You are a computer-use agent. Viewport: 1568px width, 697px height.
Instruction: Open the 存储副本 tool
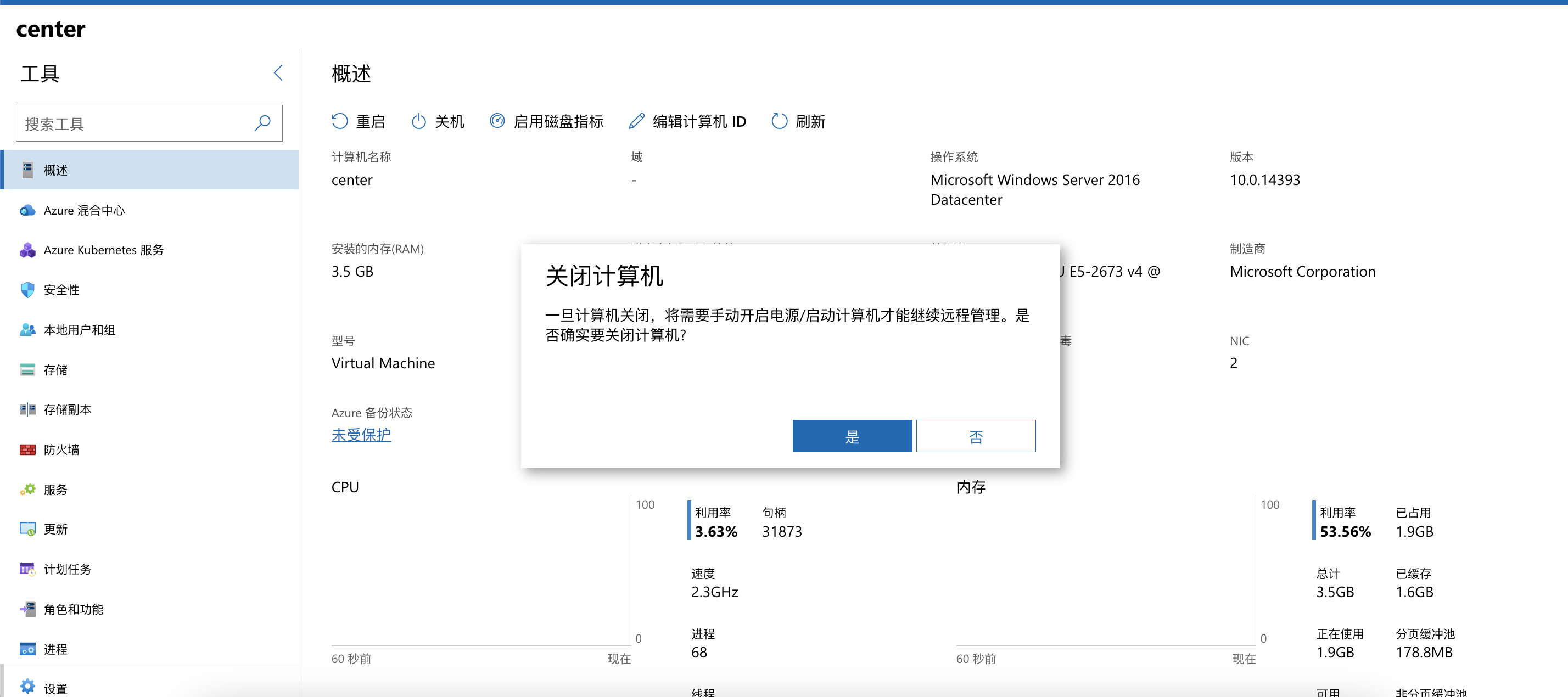click(67, 409)
